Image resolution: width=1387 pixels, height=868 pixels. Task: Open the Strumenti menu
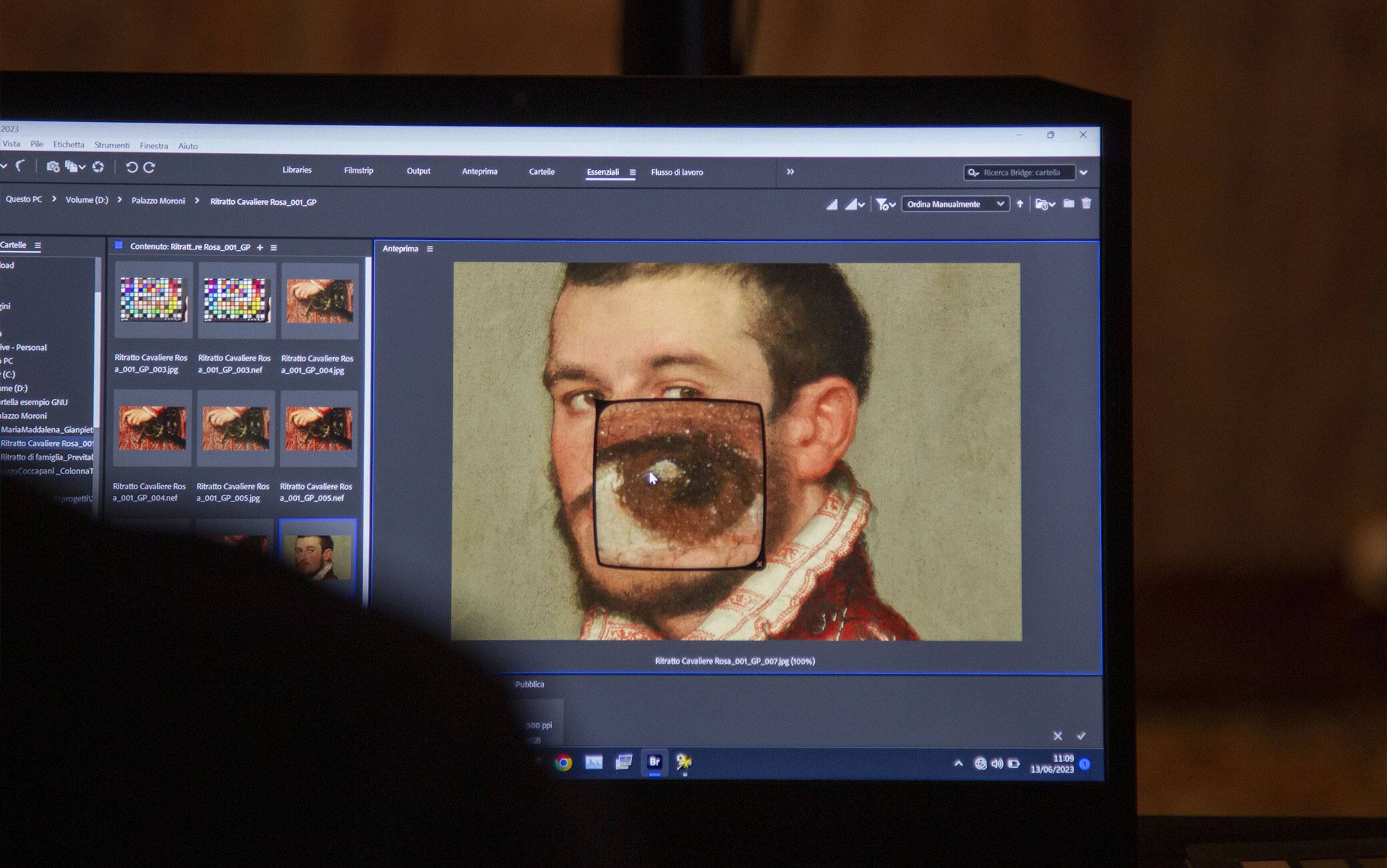pos(112,145)
